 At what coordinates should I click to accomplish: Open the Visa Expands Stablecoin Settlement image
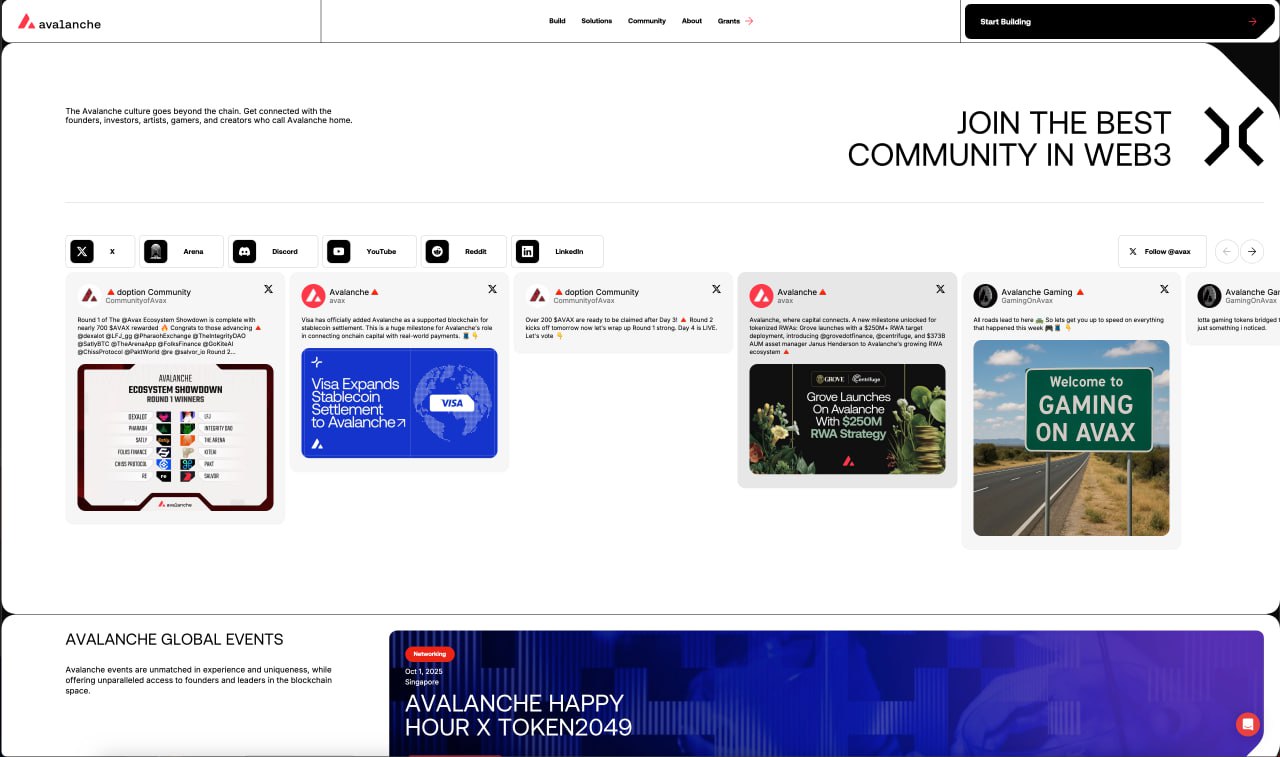point(399,403)
